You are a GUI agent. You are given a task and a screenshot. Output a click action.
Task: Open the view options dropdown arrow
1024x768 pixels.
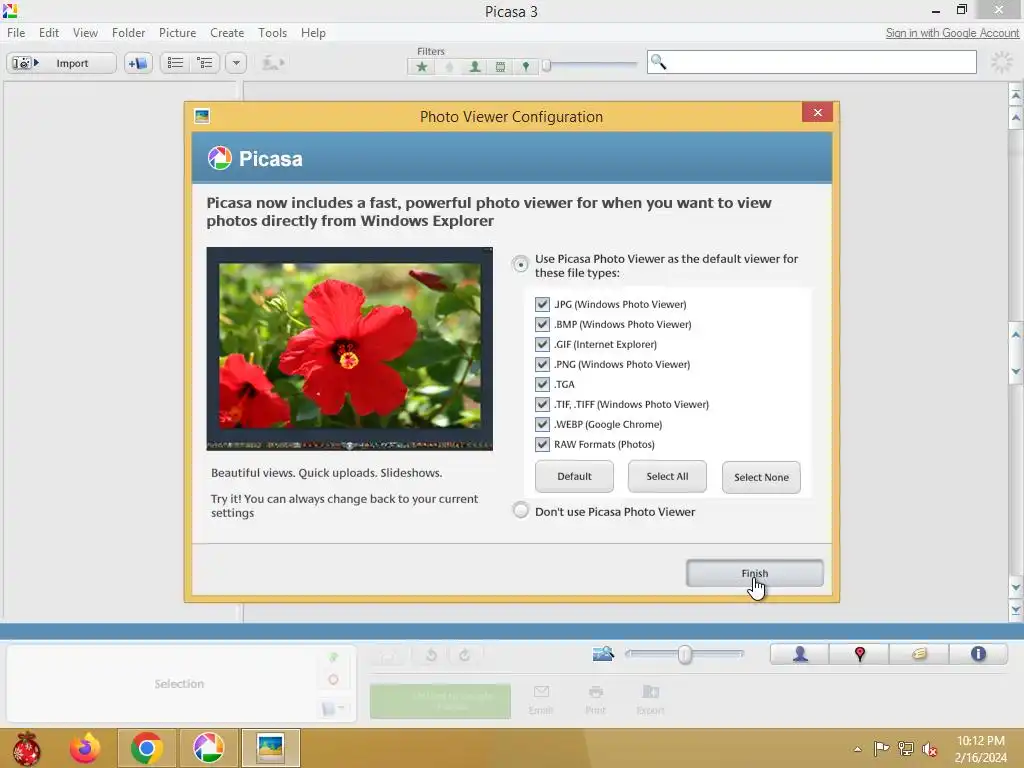coord(236,63)
